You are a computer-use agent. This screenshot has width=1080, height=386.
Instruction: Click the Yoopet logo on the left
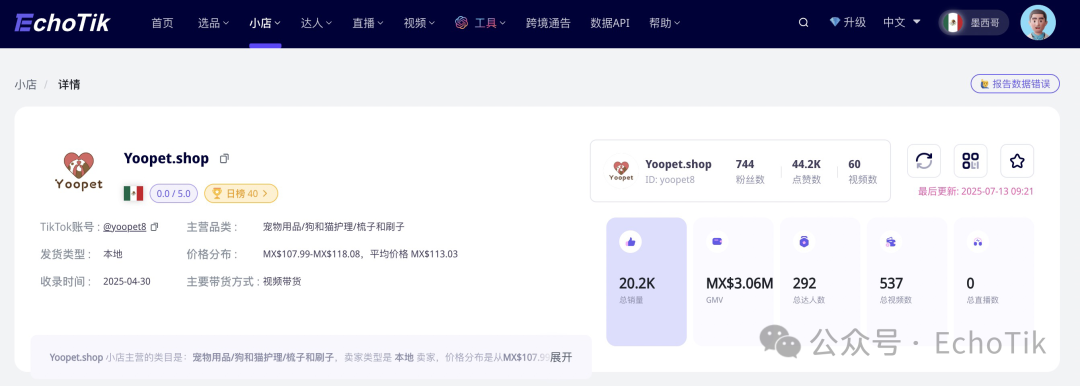point(78,171)
